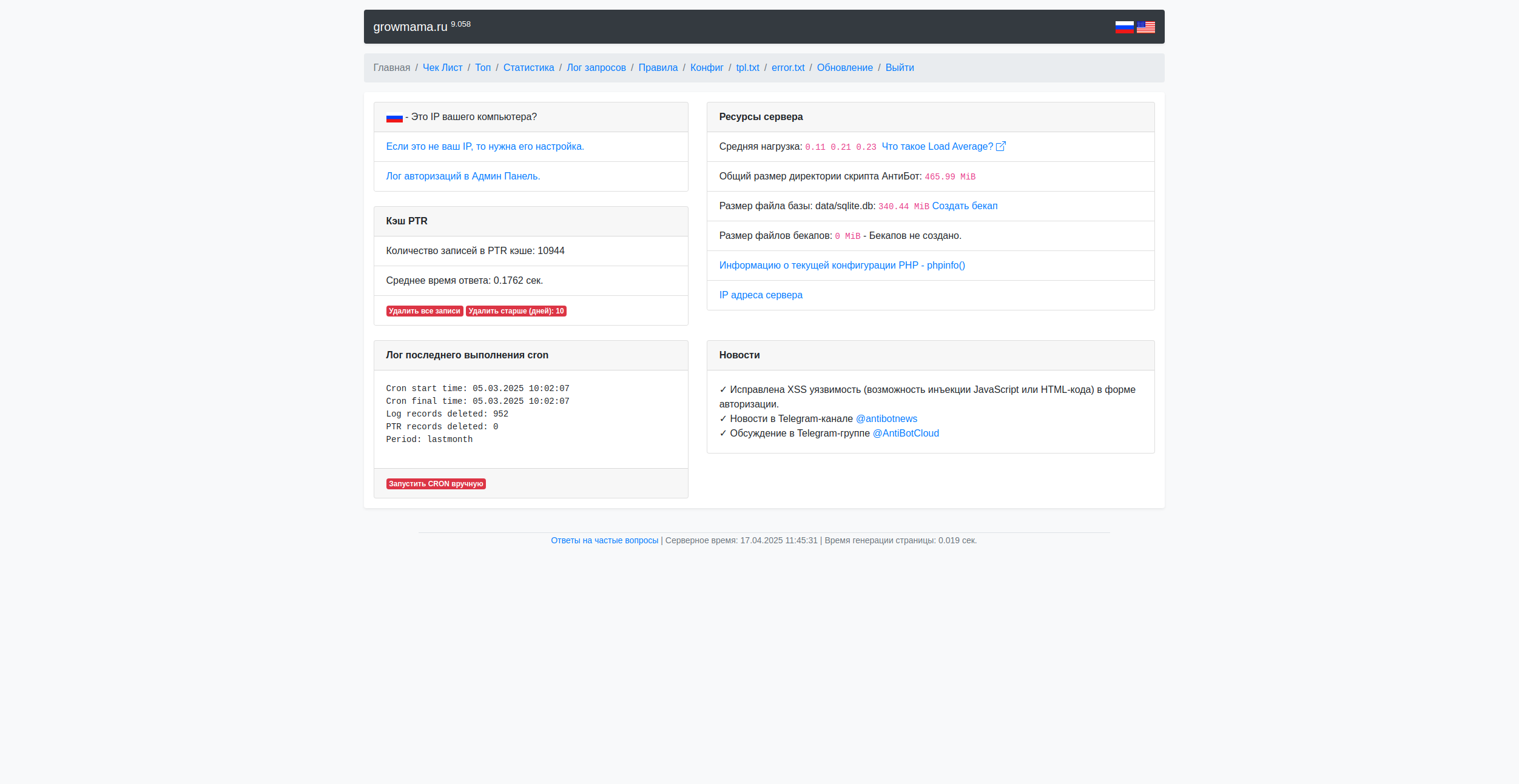This screenshot has height=784, width=1519.
Task: Click the Выйти logout link
Action: pyautogui.click(x=899, y=68)
